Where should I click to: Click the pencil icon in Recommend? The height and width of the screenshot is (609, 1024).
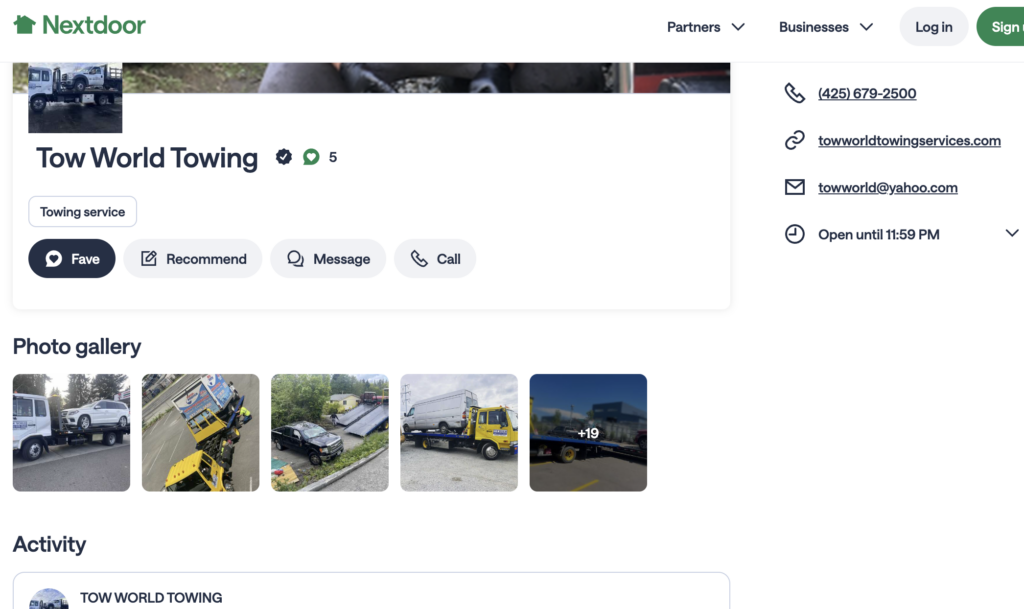(149, 258)
